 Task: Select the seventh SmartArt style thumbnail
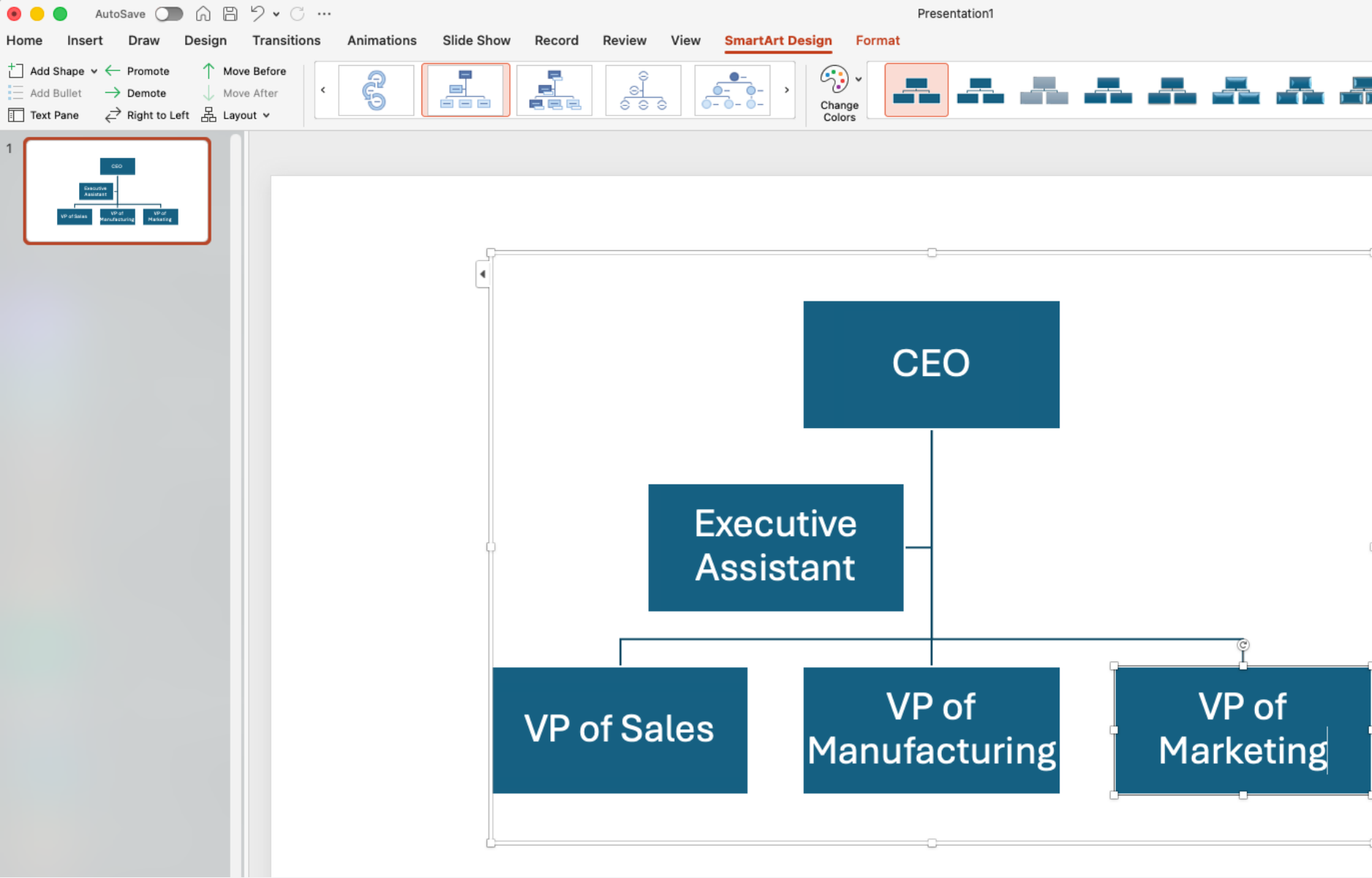1300,90
